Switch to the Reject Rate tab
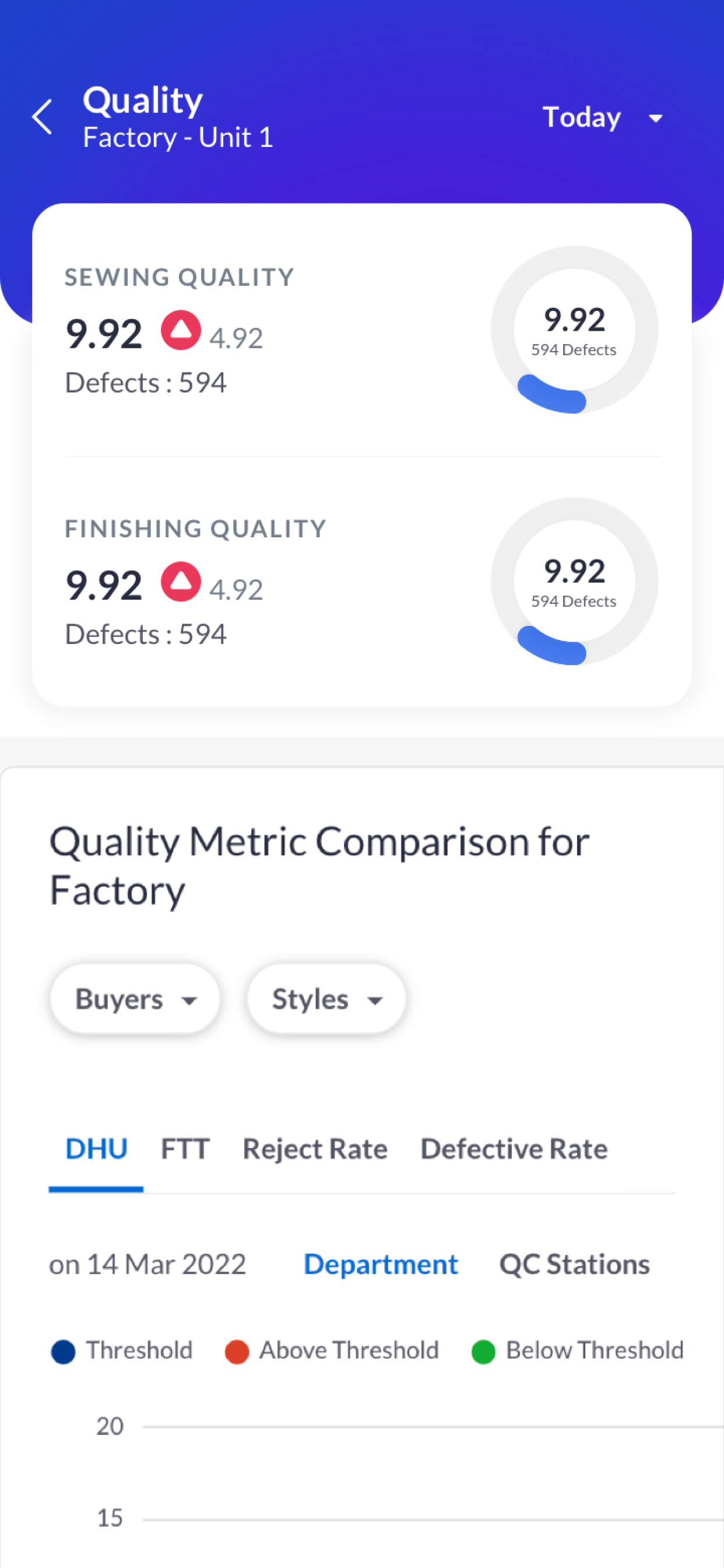The image size is (724, 1568). [315, 1149]
